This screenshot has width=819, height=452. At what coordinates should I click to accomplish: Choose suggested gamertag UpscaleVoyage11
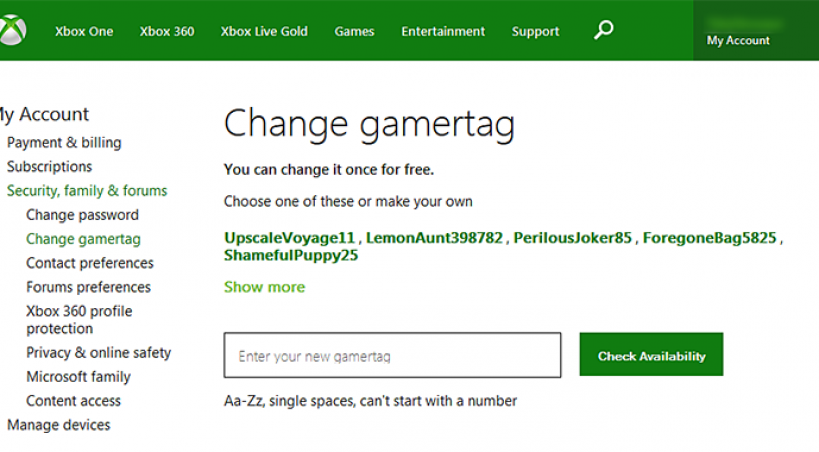point(290,238)
